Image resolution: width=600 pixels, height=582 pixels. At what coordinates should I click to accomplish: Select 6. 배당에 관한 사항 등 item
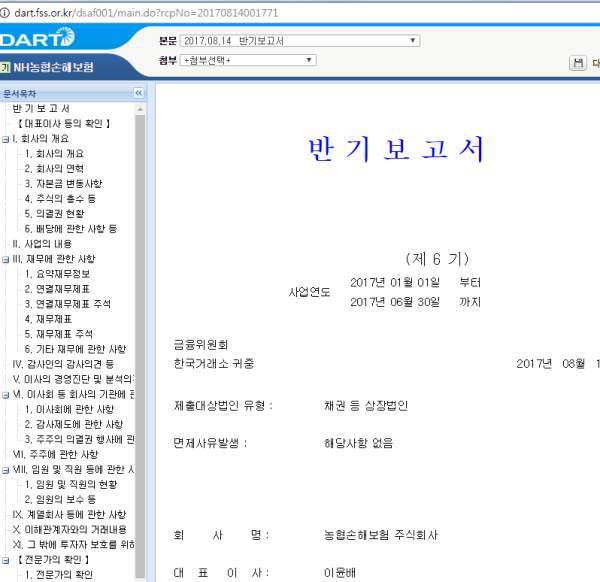tap(71, 229)
